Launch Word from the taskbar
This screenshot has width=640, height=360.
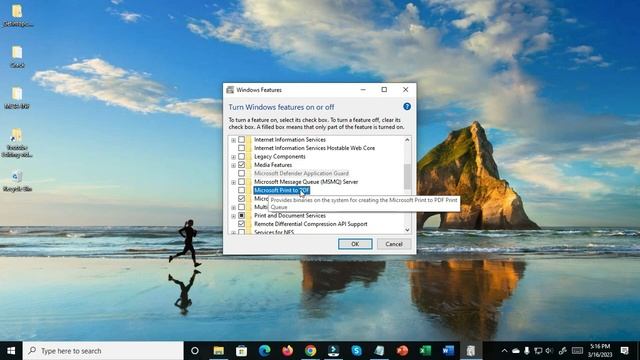(448, 351)
